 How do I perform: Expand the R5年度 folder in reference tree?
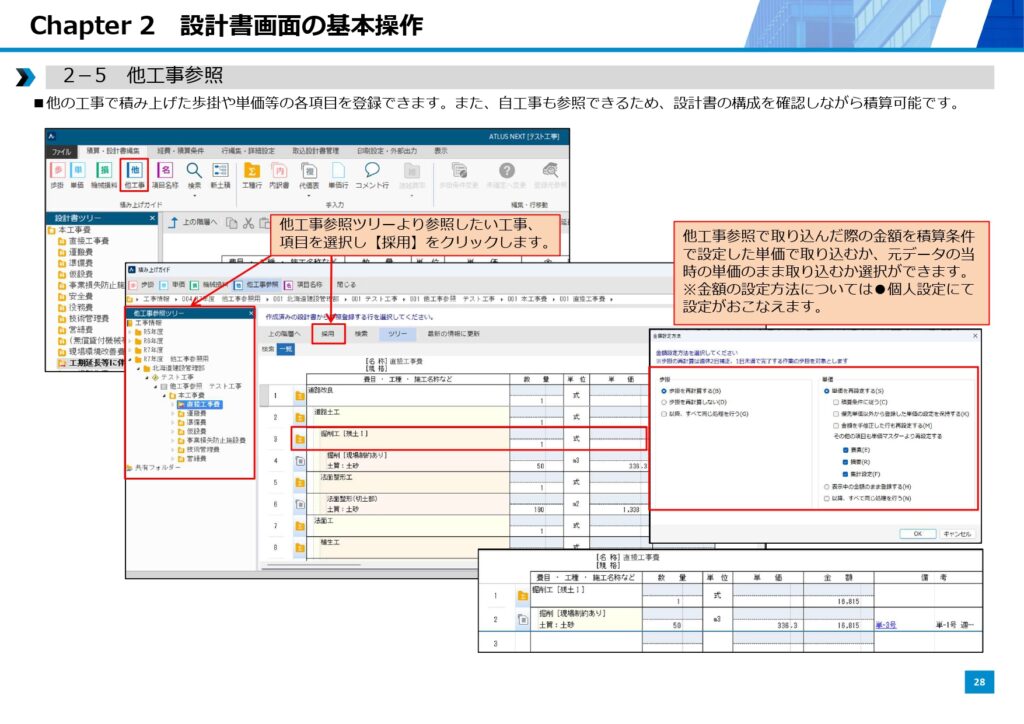131,332
